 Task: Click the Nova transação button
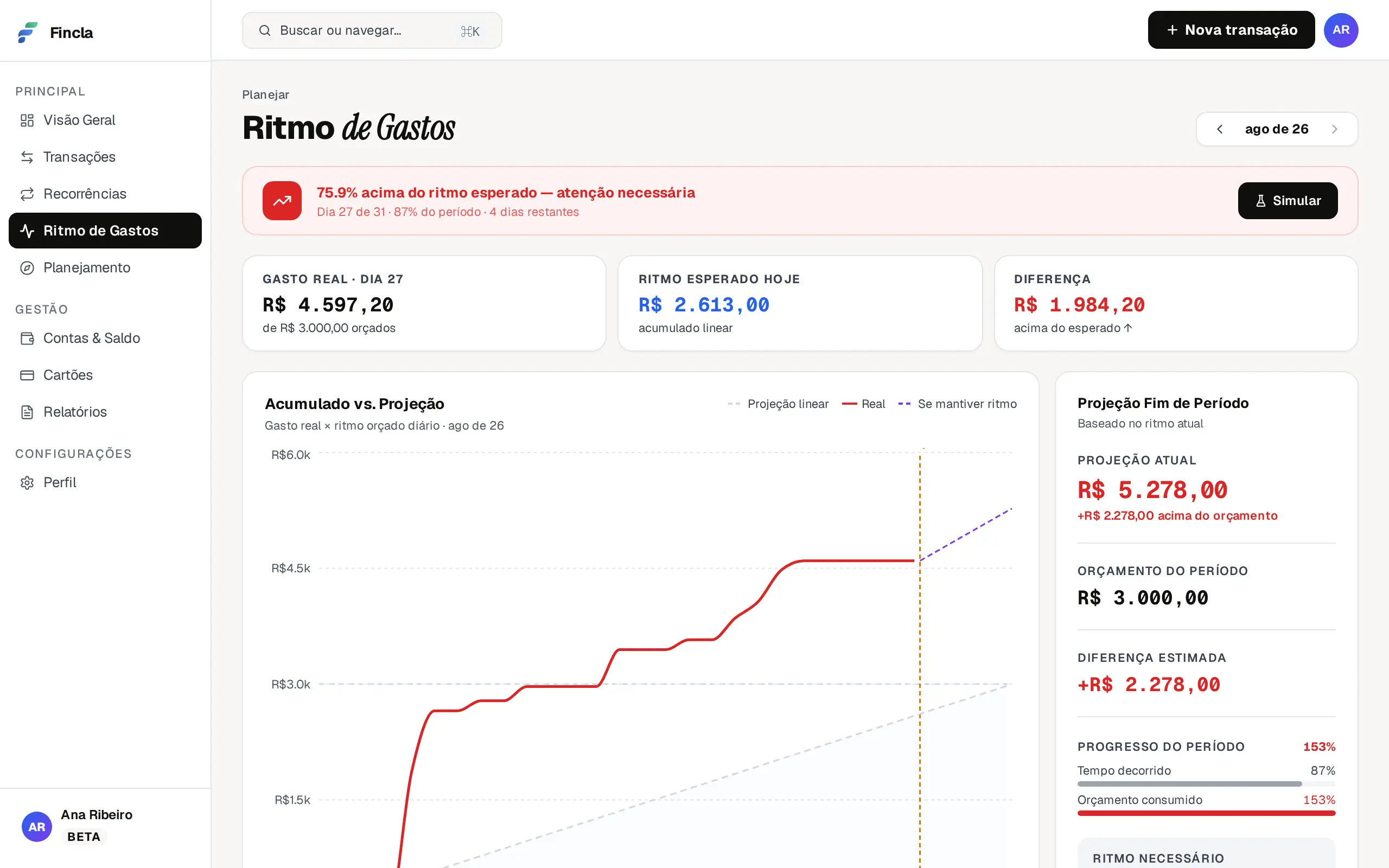pos(1231,30)
